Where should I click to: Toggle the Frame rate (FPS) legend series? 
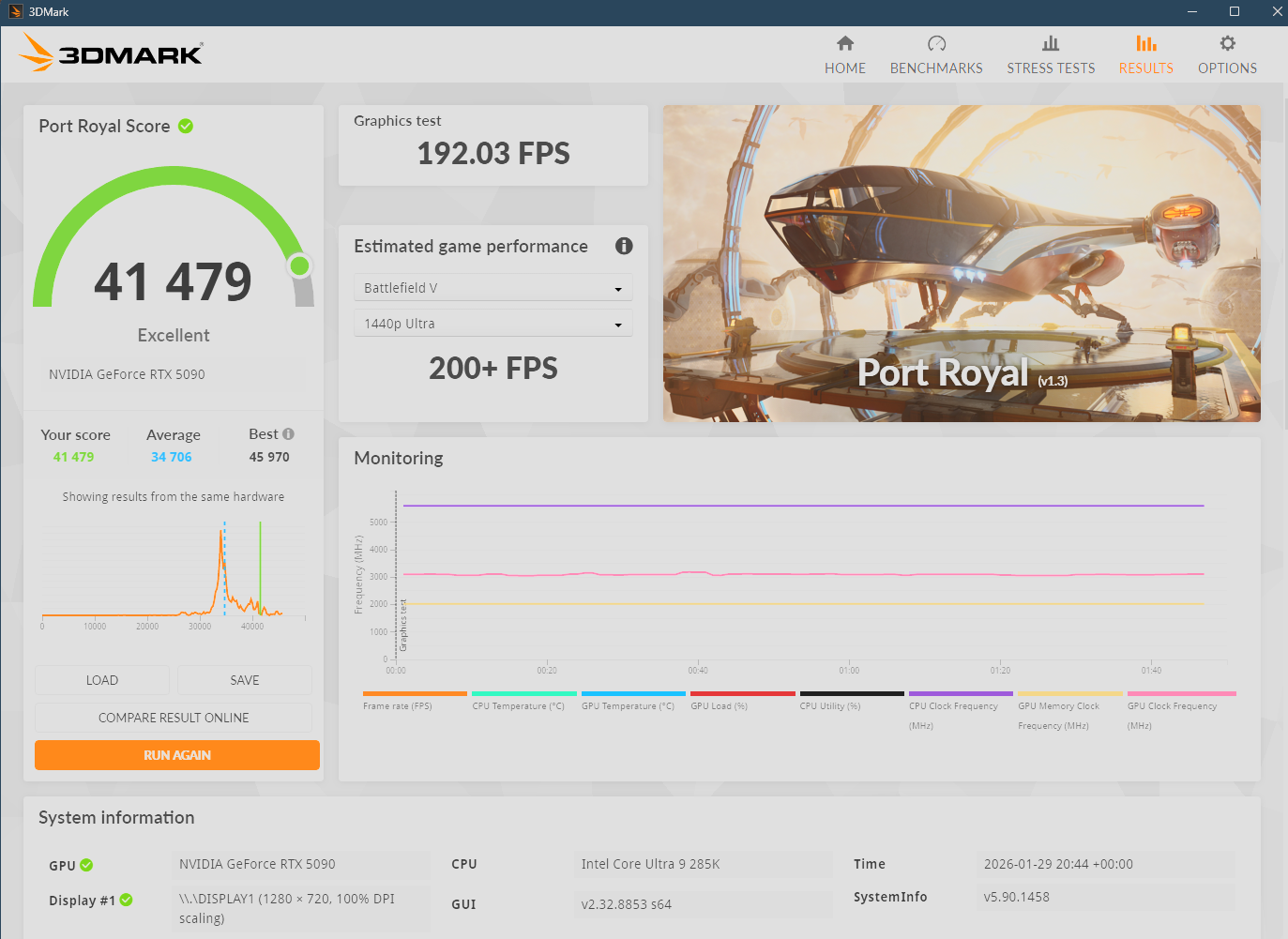[398, 705]
